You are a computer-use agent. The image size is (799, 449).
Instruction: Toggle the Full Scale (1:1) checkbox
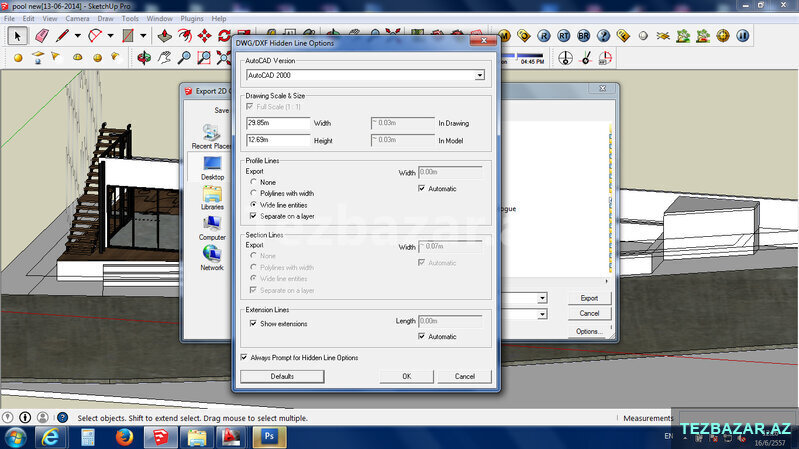point(250,107)
